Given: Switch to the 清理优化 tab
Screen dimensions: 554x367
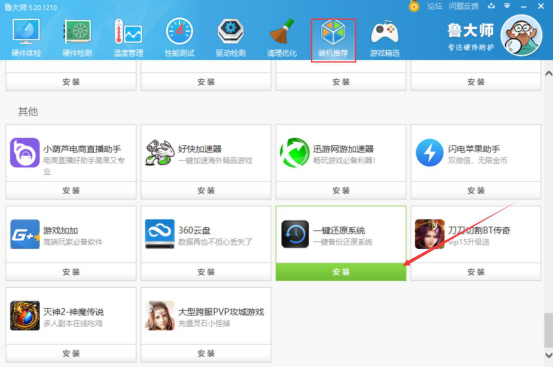Looking at the screenshot, I should [282, 38].
